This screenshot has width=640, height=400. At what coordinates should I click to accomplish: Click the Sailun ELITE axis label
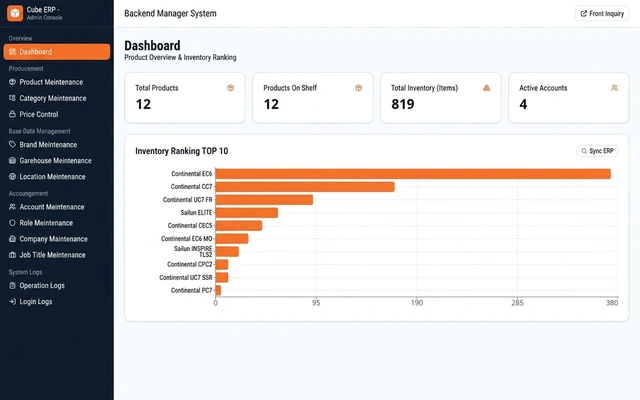click(196, 213)
